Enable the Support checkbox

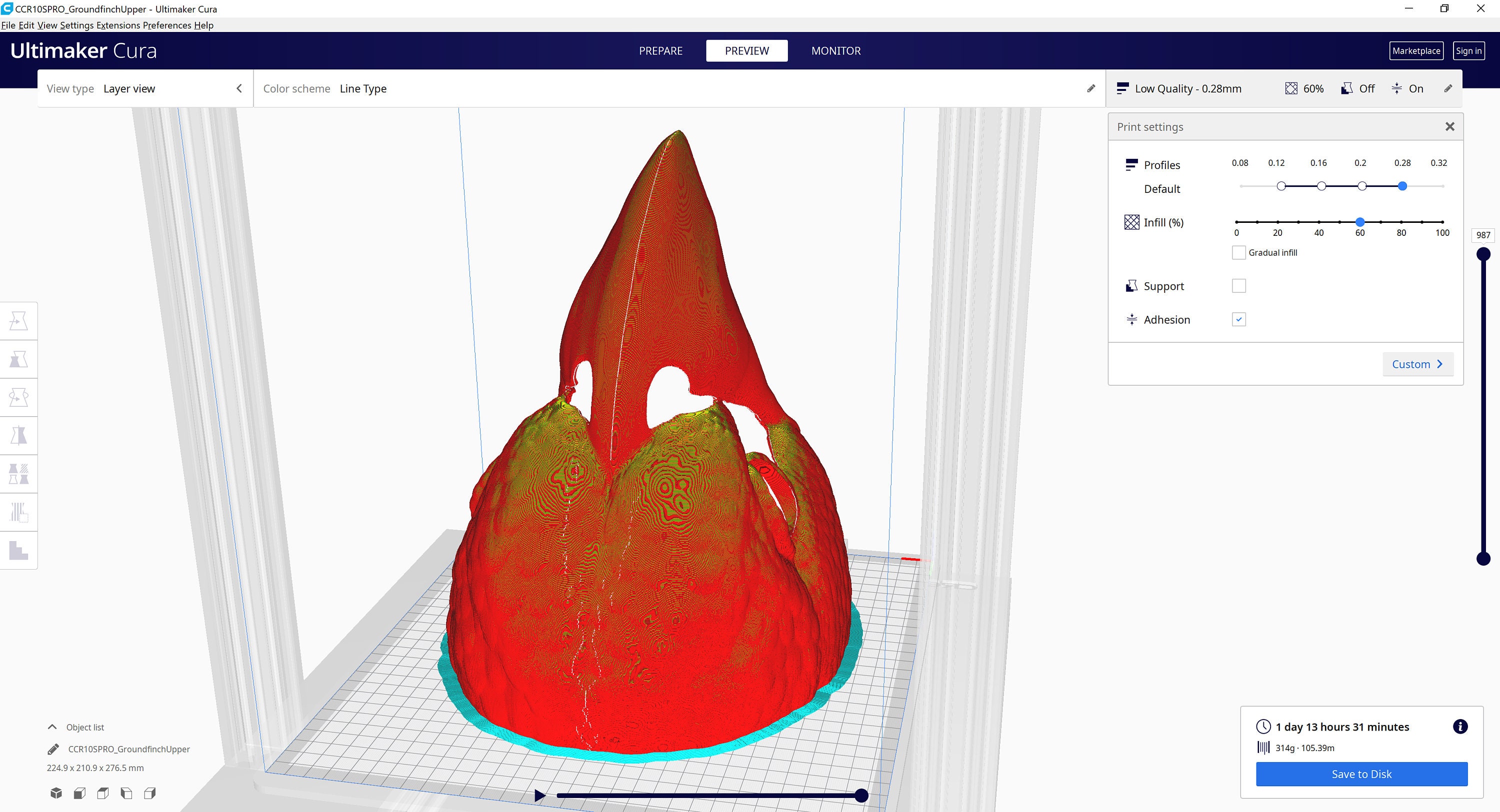pyautogui.click(x=1238, y=286)
